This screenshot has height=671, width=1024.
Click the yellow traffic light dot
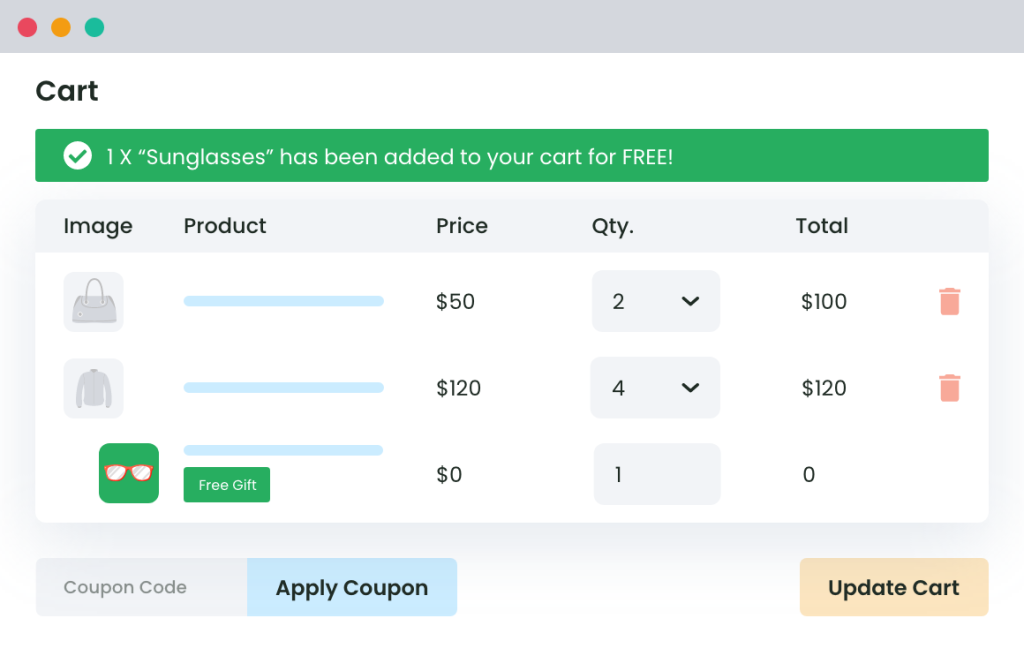(x=60, y=27)
